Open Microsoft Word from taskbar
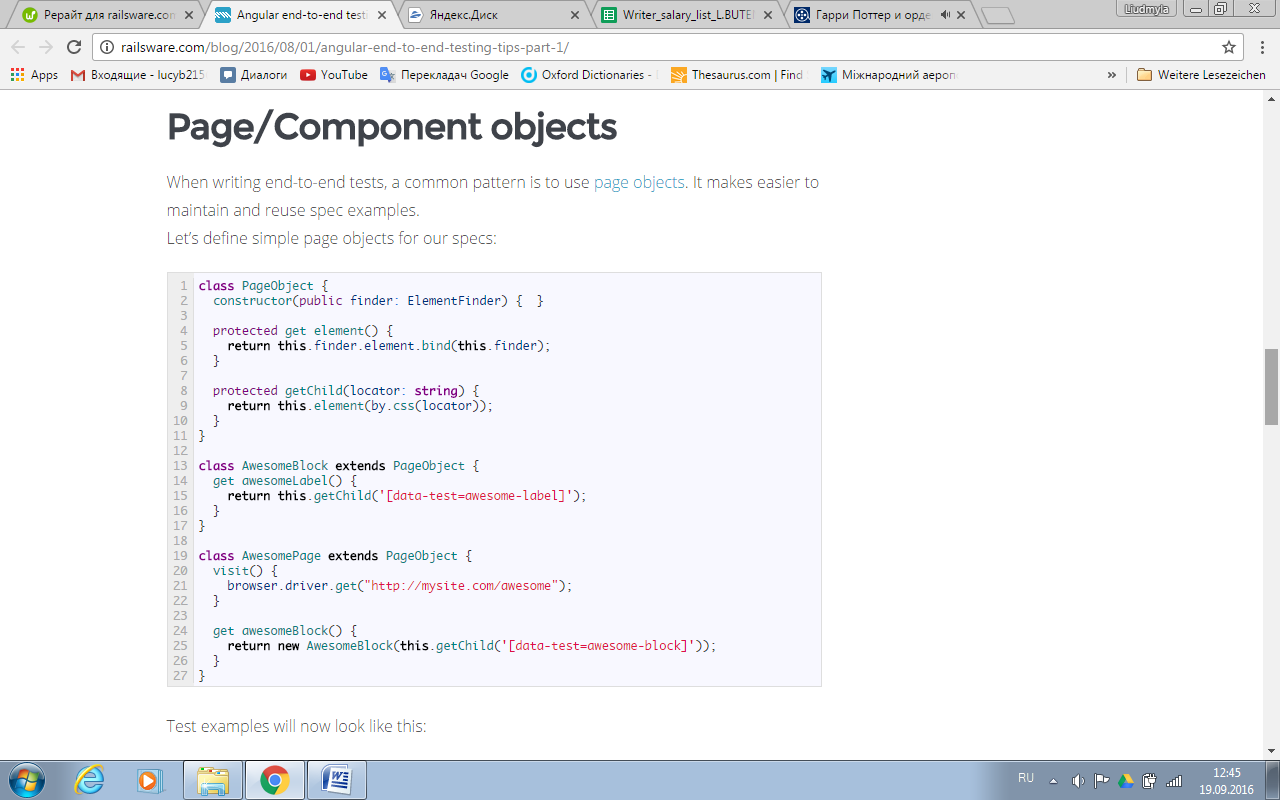 [336, 780]
